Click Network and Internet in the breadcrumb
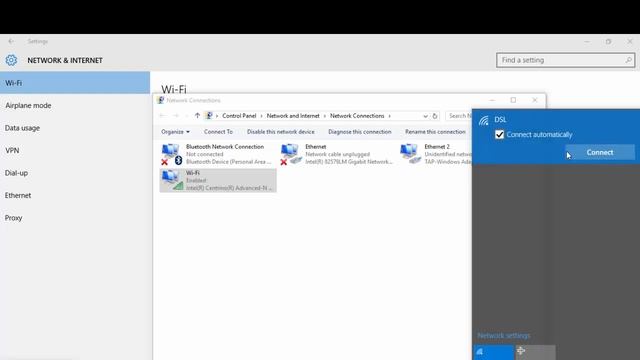The image size is (640, 360). pyautogui.click(x=293, y=116)
